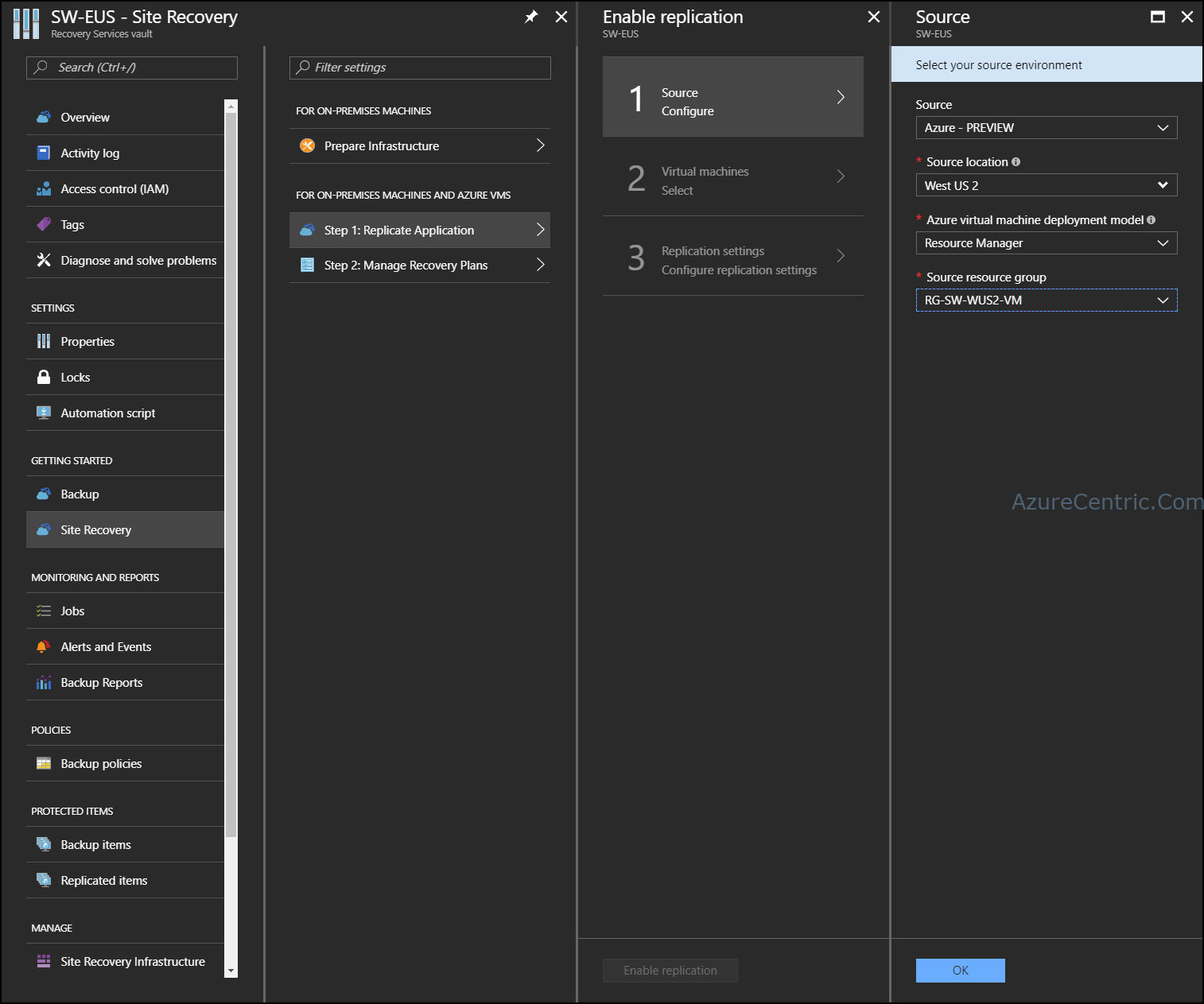Click the sidebar scrollbar down arrow
Screen dimensions: 1204x1004
(x=231, y=971)
